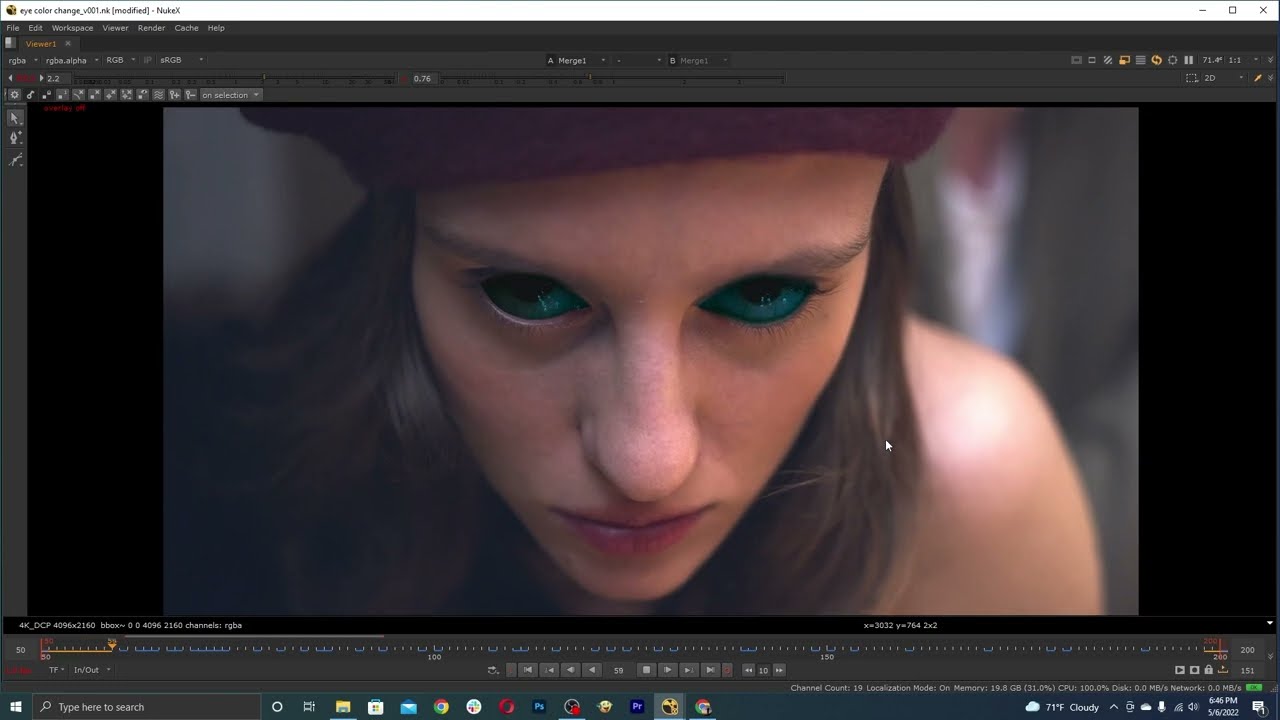Select the add points pen tool

pos(15,138)
